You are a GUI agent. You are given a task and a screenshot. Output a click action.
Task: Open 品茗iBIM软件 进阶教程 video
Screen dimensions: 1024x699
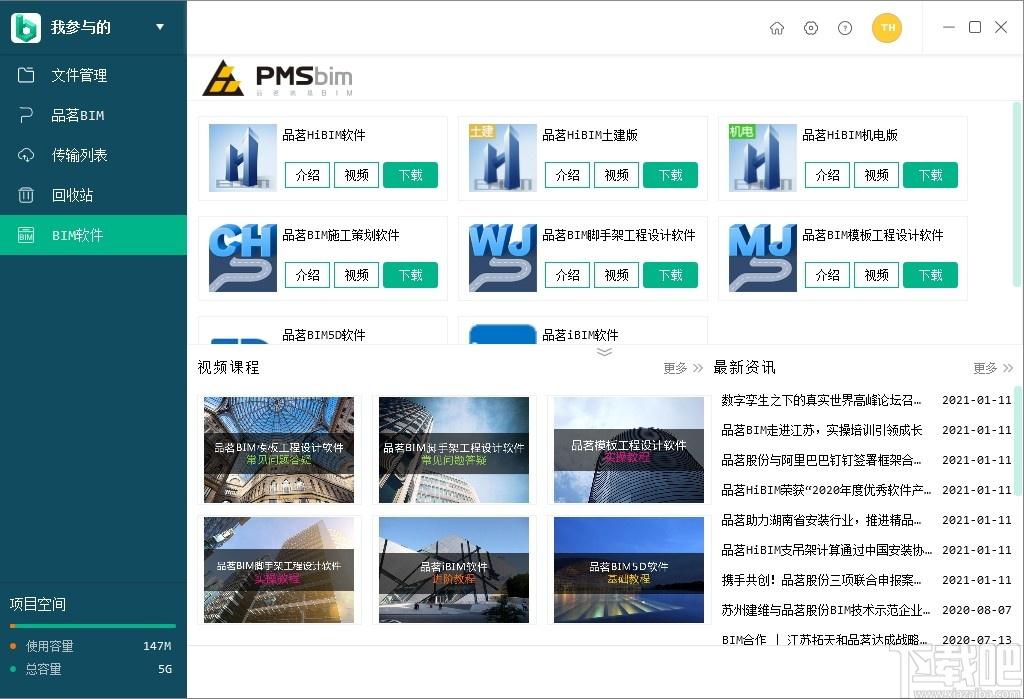click(x=454, y=570)
